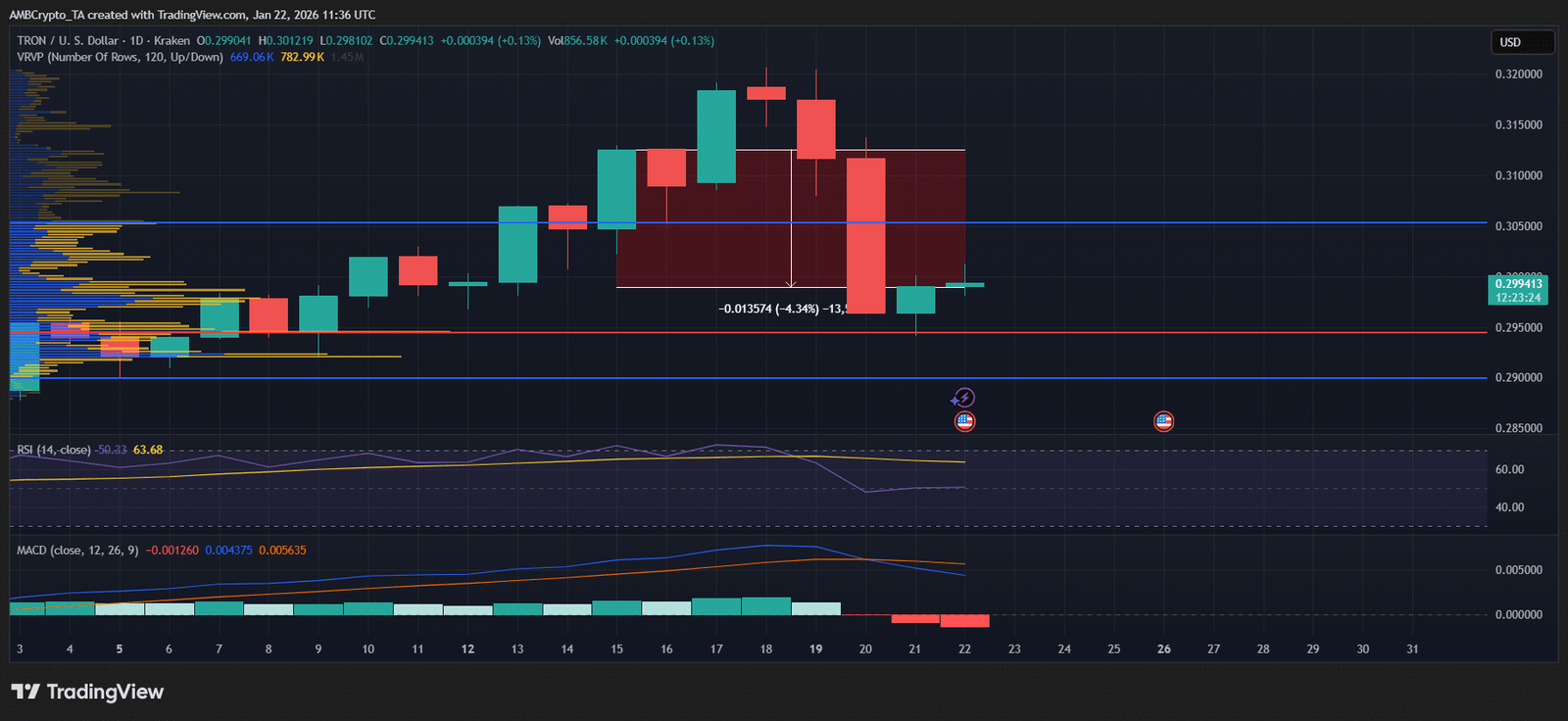
Task: Open the US flag event on the 26th
Action: [1163, 422]
